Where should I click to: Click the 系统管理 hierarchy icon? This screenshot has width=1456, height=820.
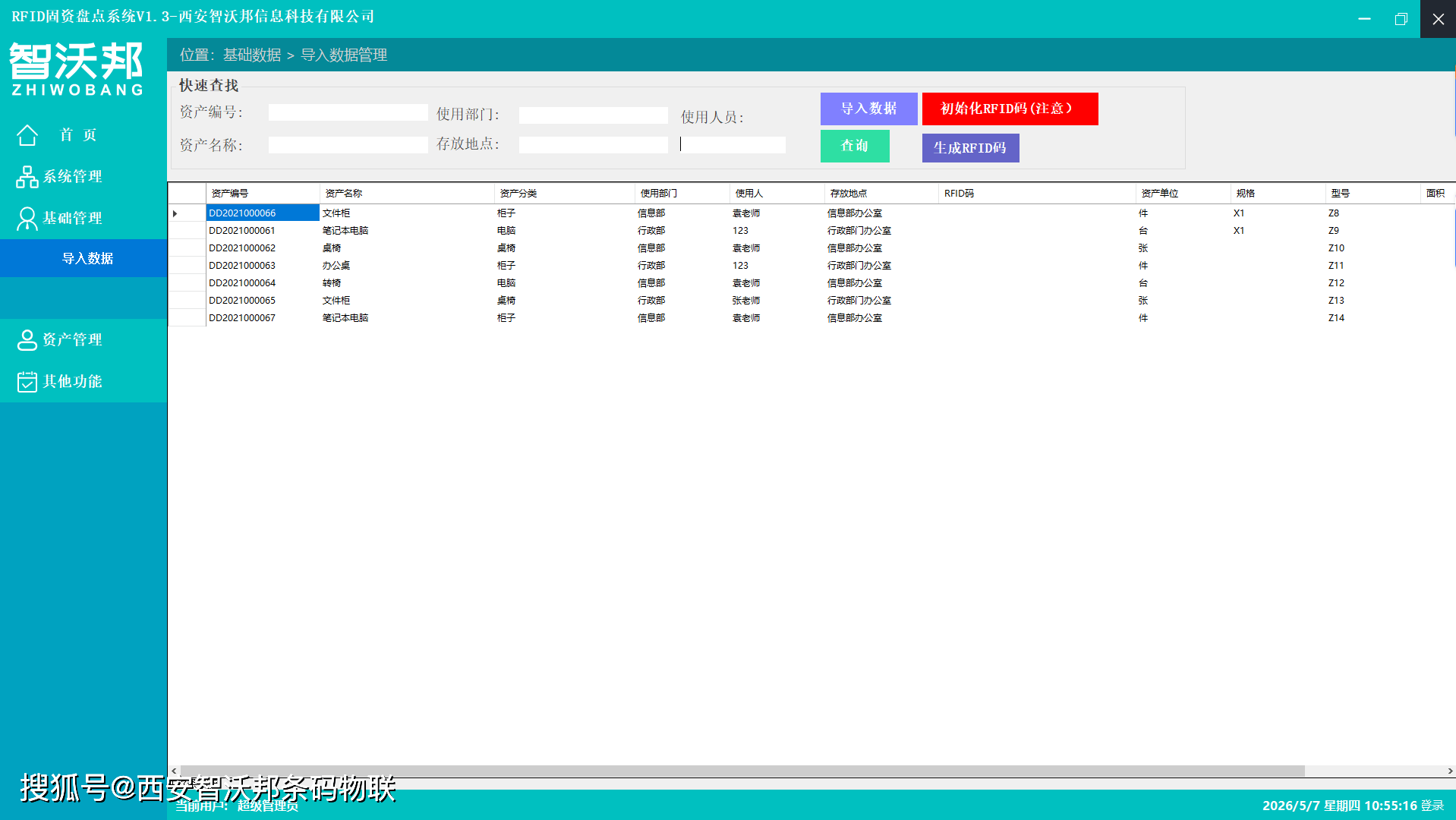tap(27, 177)
